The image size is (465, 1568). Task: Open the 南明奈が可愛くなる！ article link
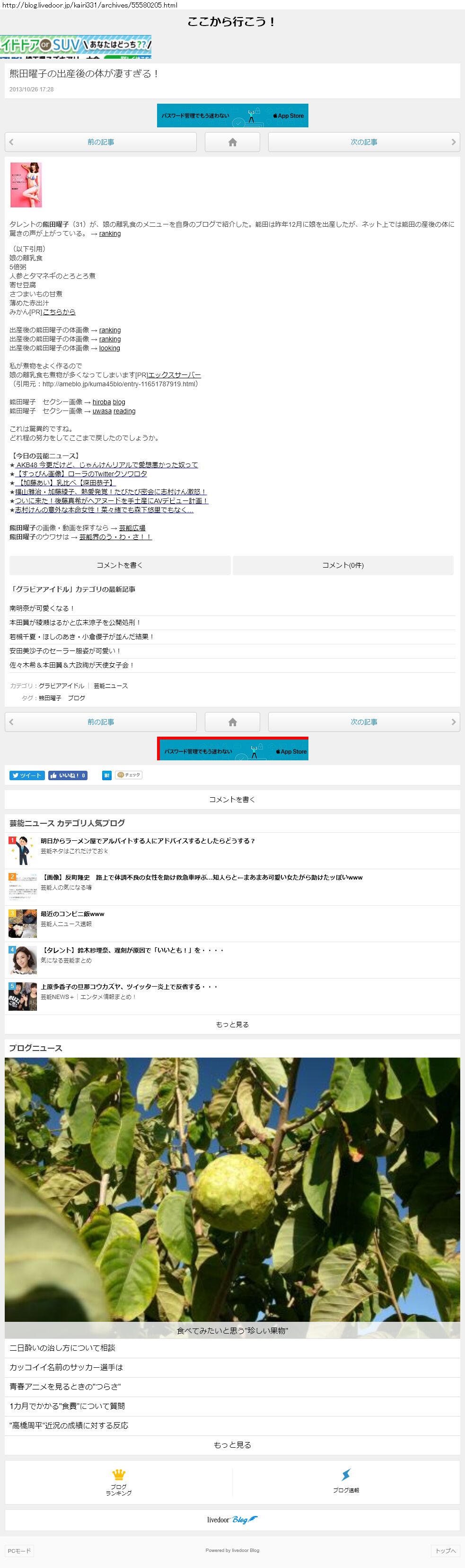(x=42, y=608)
